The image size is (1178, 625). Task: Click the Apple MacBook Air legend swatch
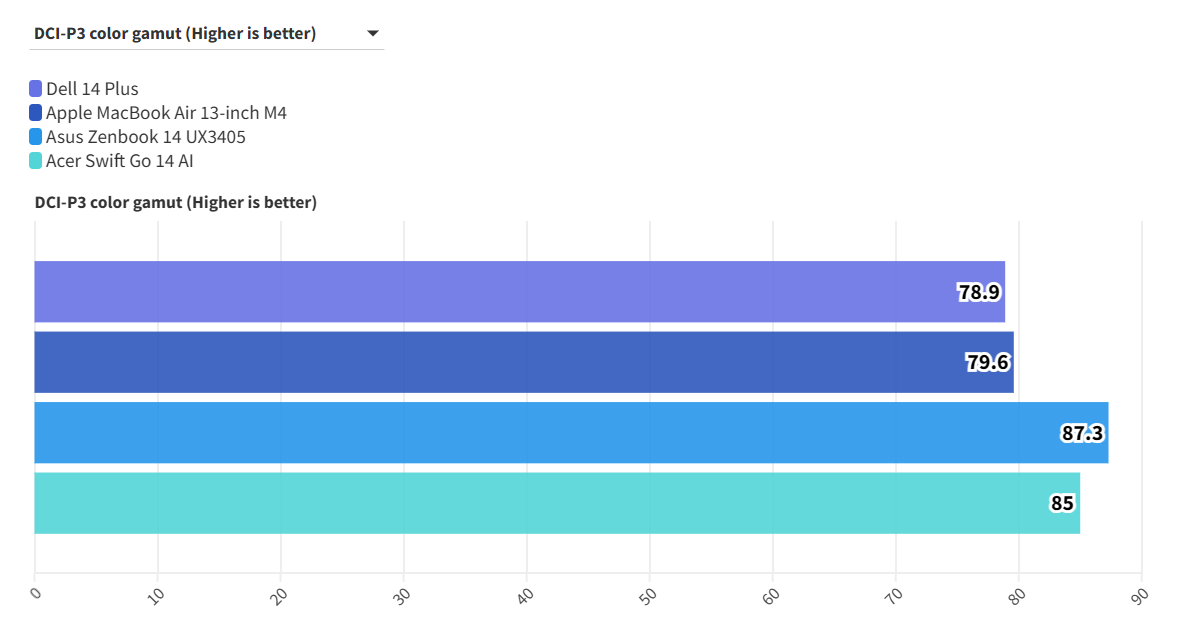[36, 113]
